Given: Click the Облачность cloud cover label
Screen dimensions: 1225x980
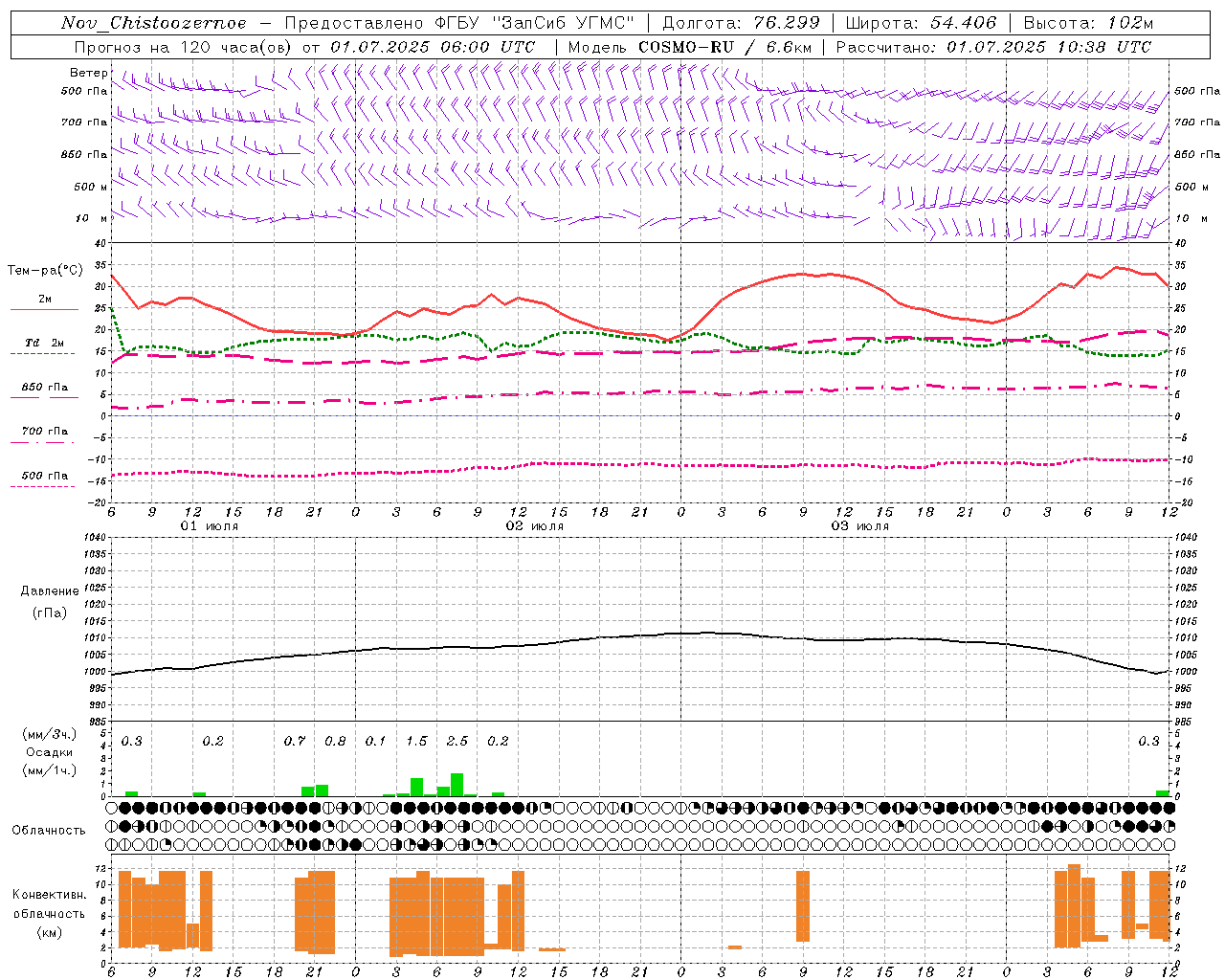Looking at the screenshot, I should coord(49,831).
